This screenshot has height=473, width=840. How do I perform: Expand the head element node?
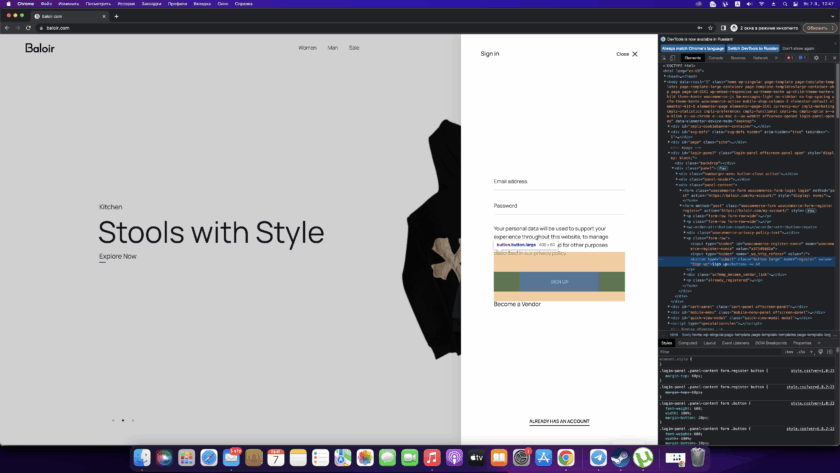pyautogui.click(x=665, y=76)
